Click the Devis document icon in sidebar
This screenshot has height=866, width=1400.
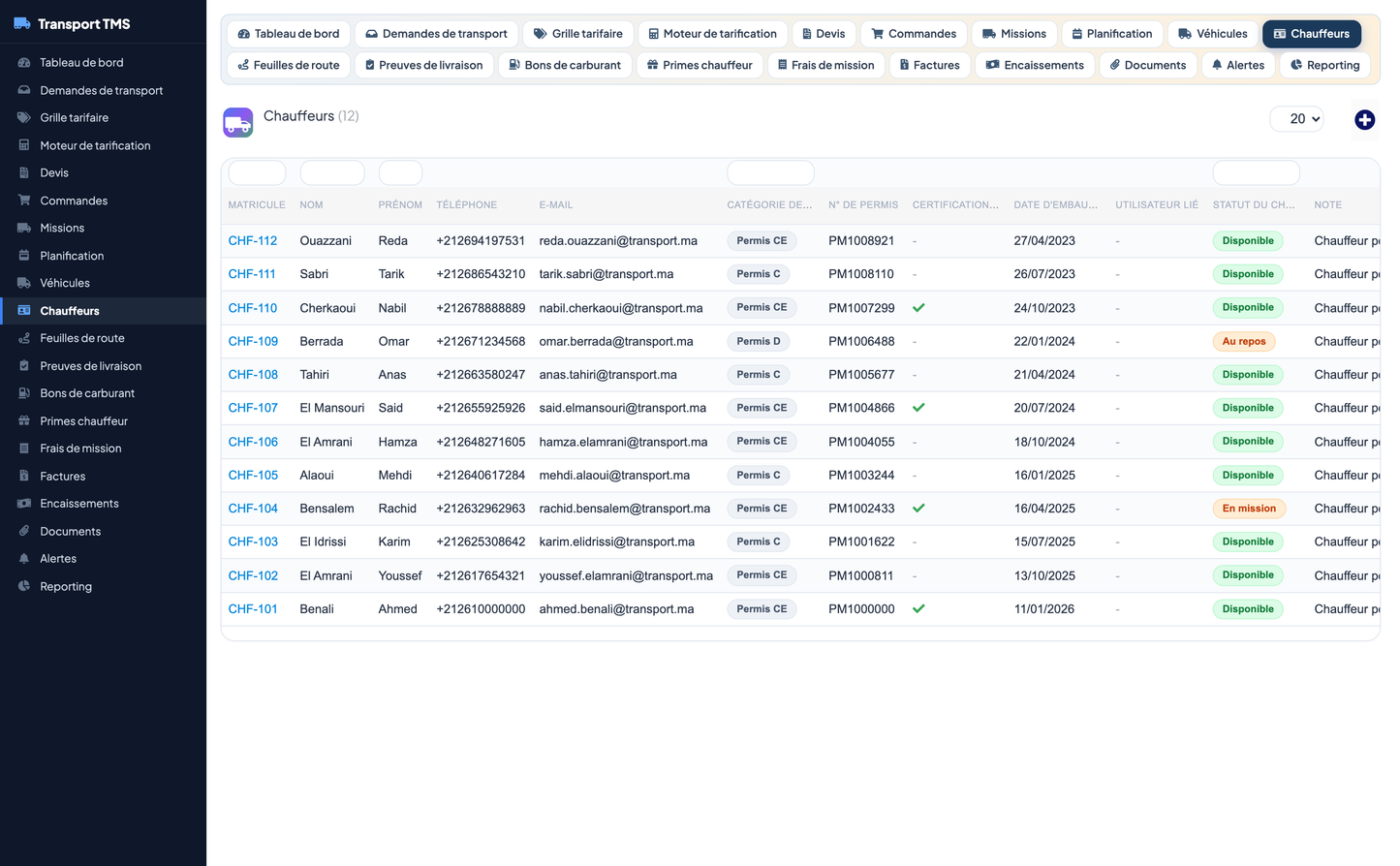tap(24, 172)
